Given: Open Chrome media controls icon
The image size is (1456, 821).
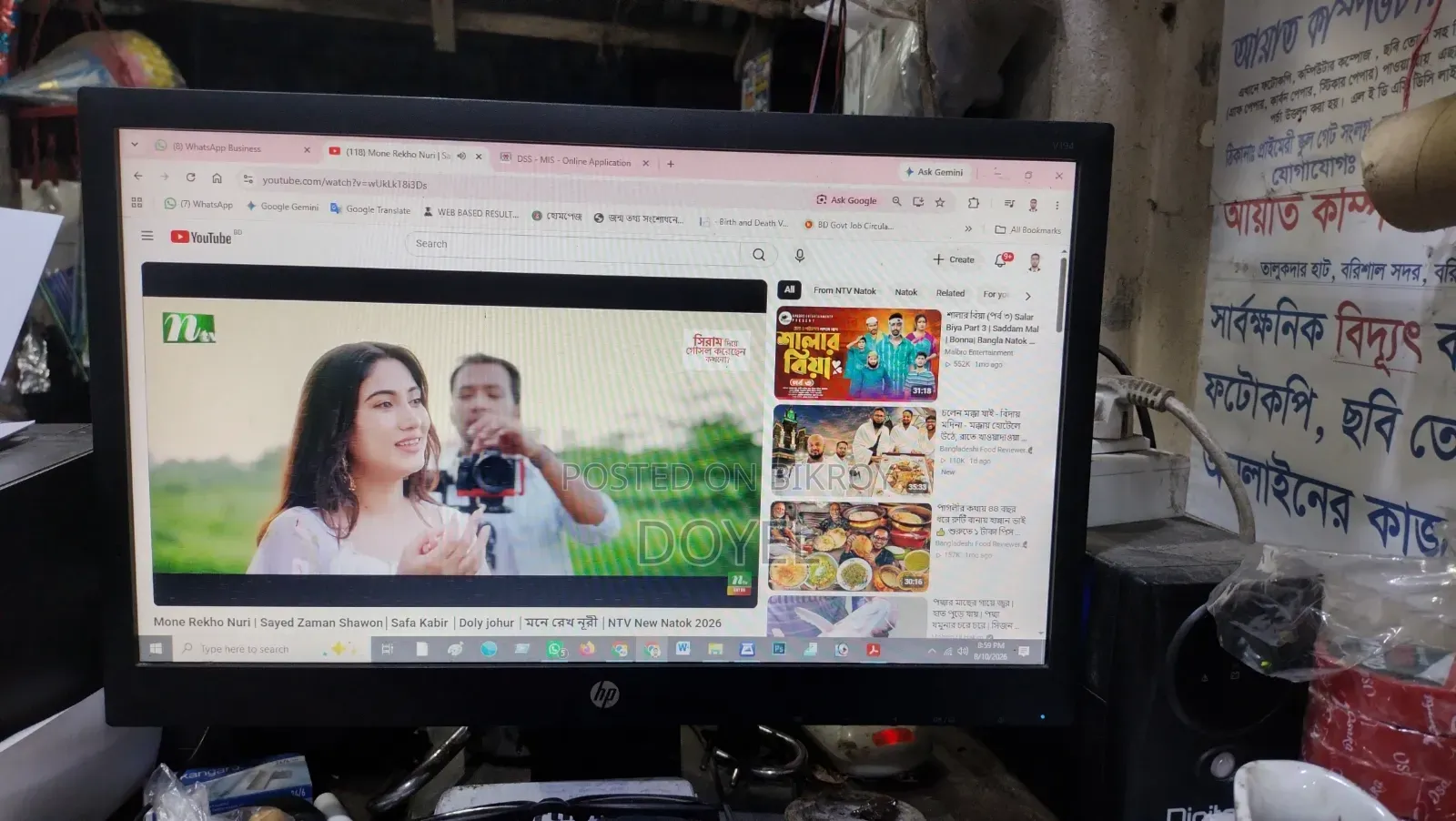Looking at the screenshot, I should point(1009,203).
